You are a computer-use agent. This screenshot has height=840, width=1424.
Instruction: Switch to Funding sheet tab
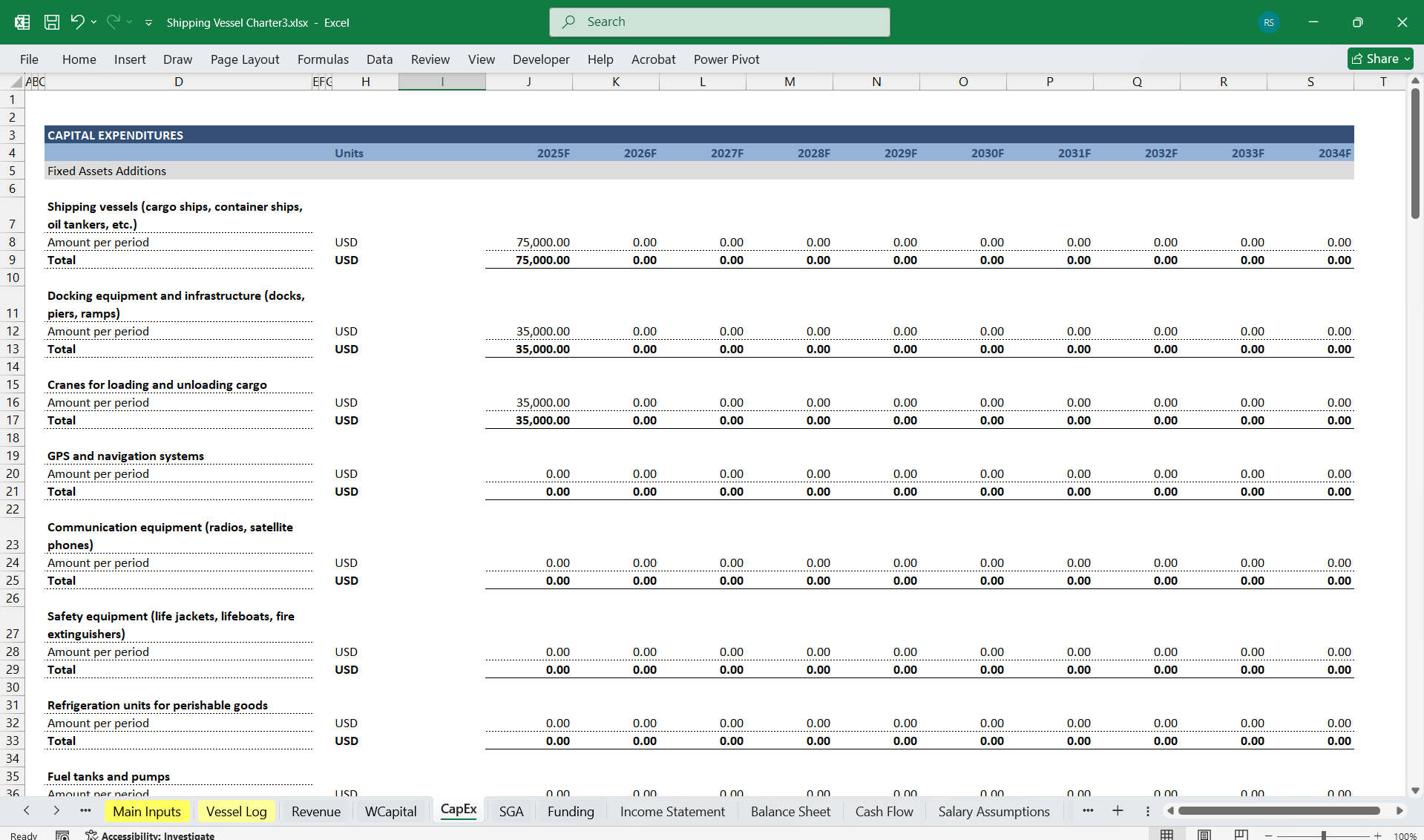click(x=571, y=811)
